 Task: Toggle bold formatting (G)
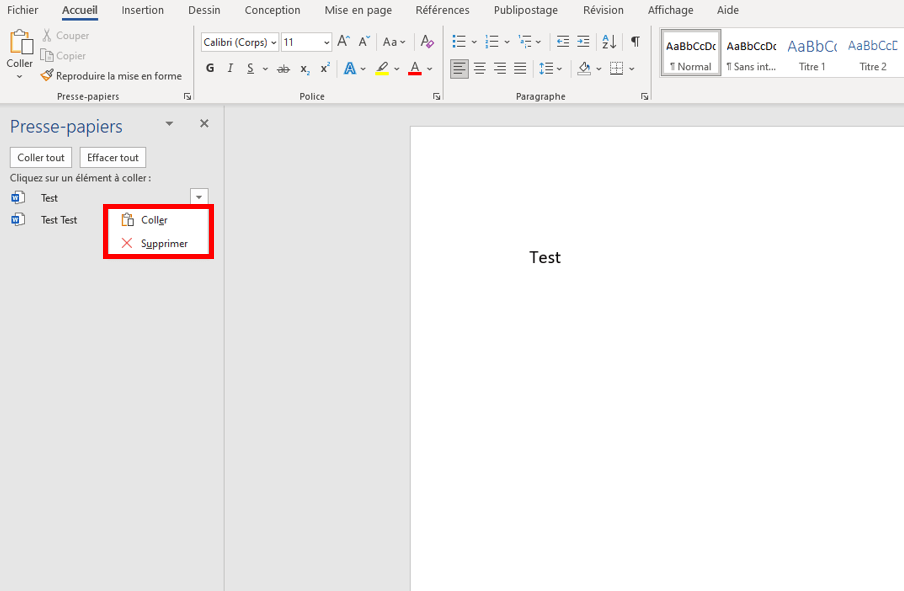pyautogui.click(x=210, y=68)
